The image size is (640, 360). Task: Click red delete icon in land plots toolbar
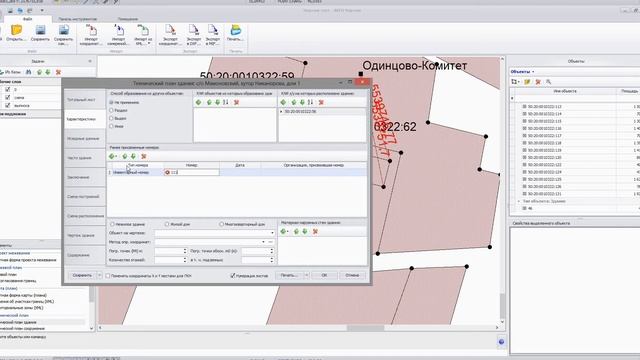[321, 102]
